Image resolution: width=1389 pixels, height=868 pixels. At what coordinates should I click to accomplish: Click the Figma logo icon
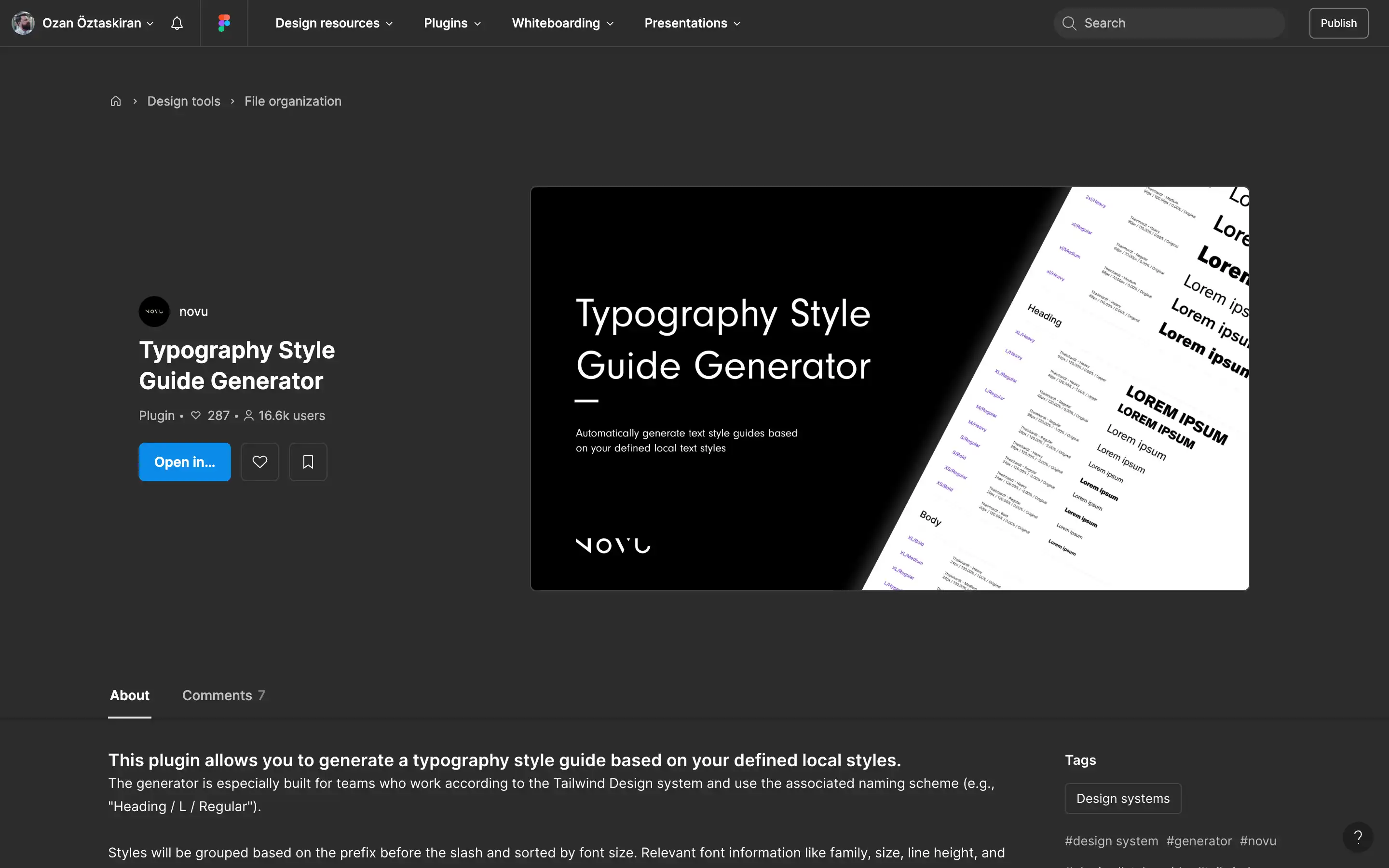(x=224, y=23)
